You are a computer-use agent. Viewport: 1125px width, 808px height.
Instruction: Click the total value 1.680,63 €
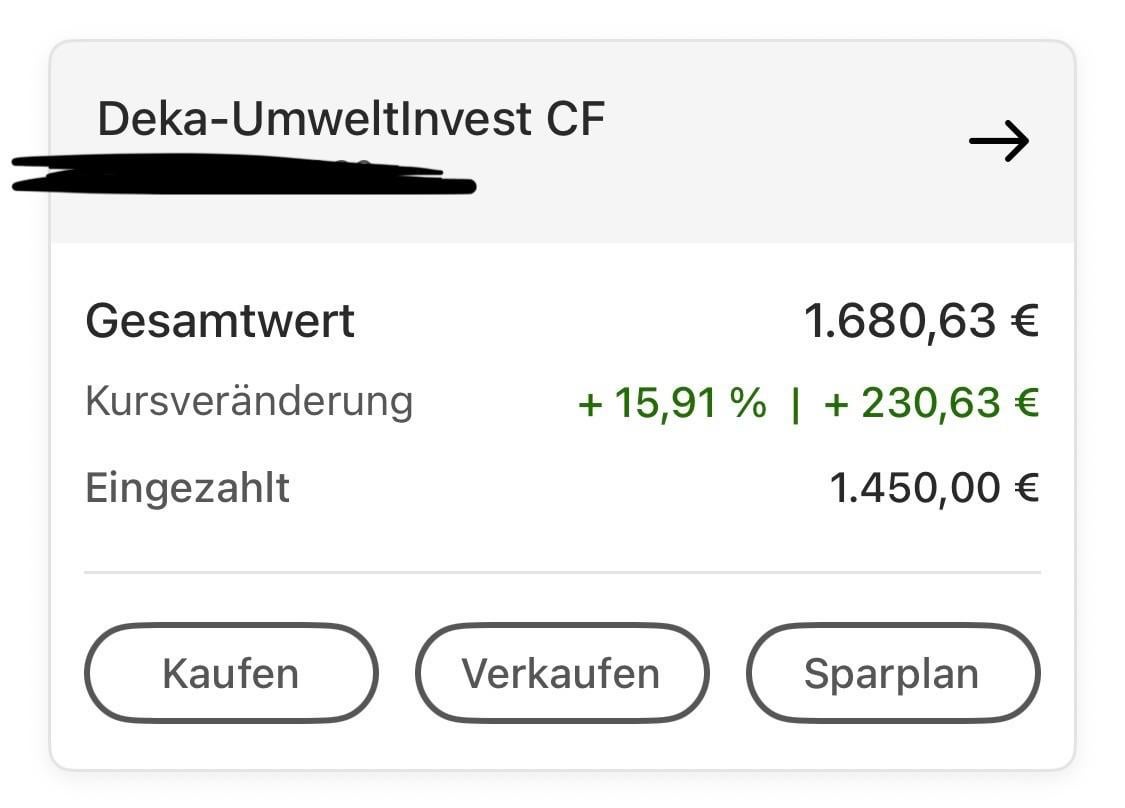click(920, 321)
